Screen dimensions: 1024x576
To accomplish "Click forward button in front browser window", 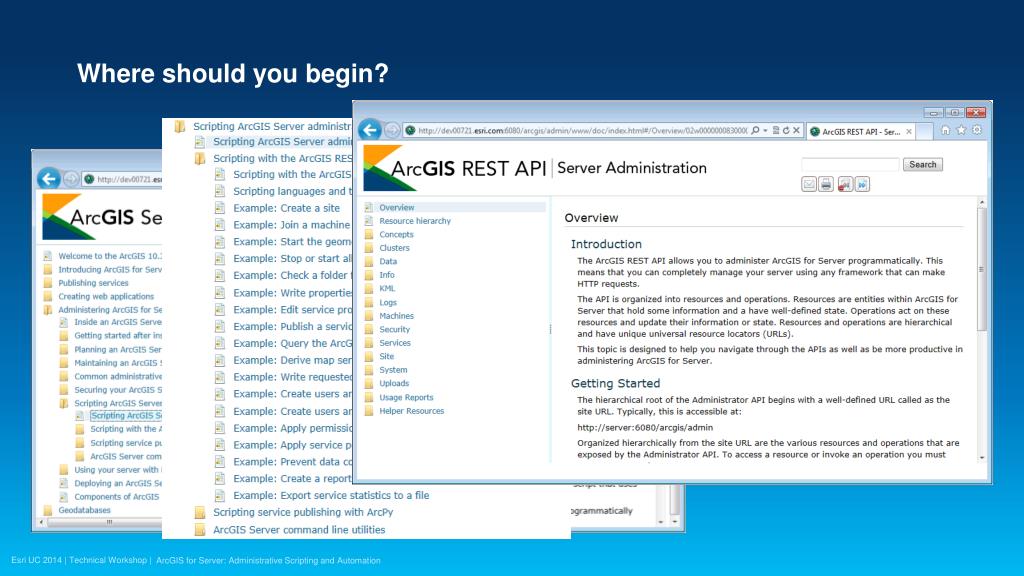I will point(392,130).
